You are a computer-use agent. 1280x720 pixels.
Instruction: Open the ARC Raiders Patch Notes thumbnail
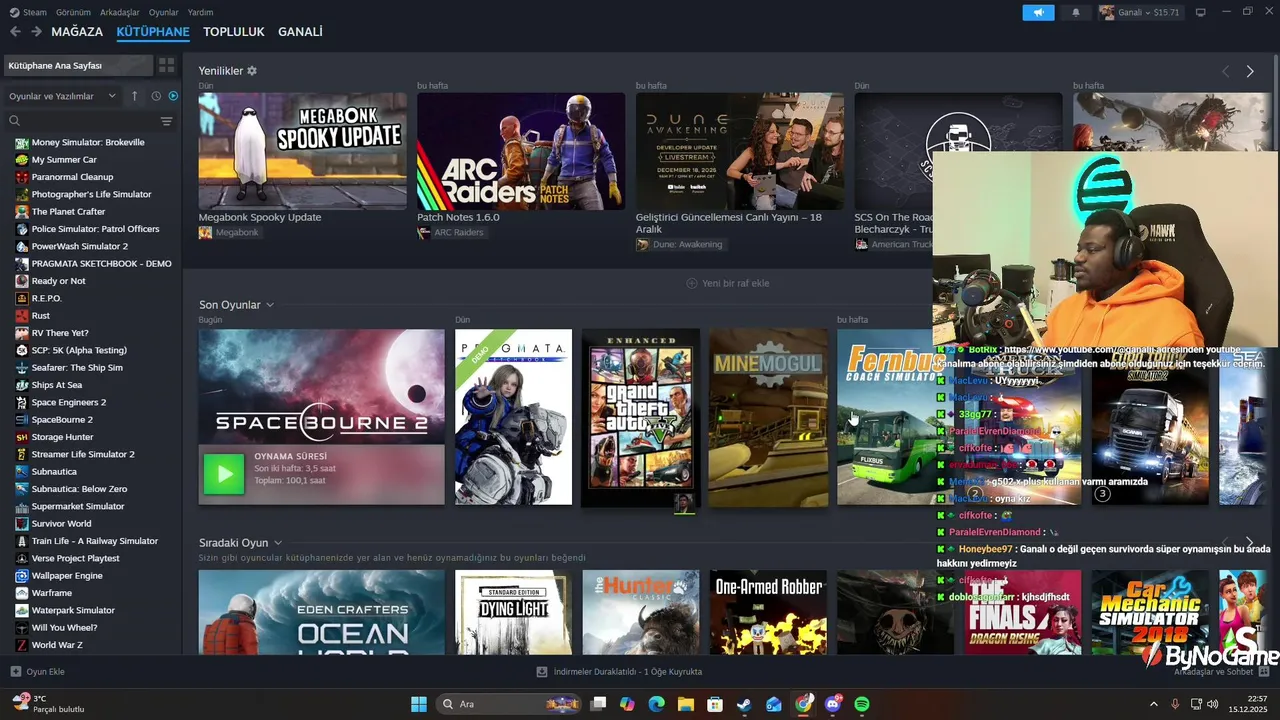click(521, 151)
